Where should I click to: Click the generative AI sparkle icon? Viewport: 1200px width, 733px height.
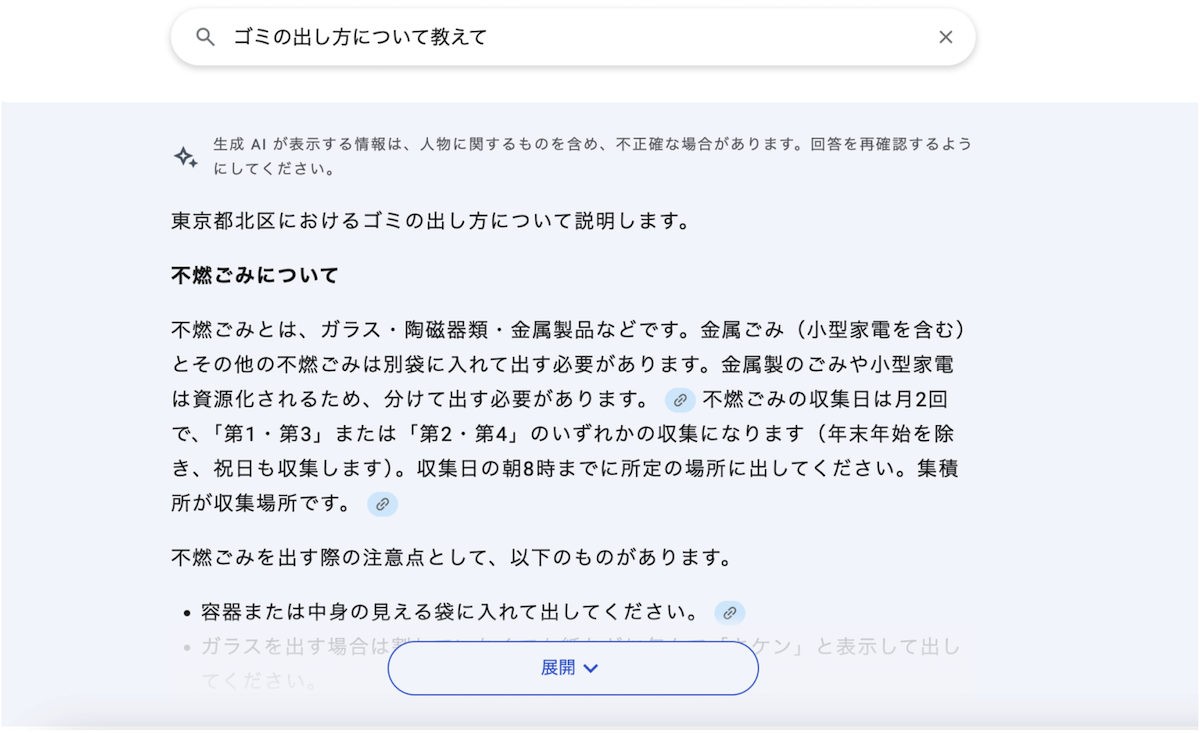[186, 157]
